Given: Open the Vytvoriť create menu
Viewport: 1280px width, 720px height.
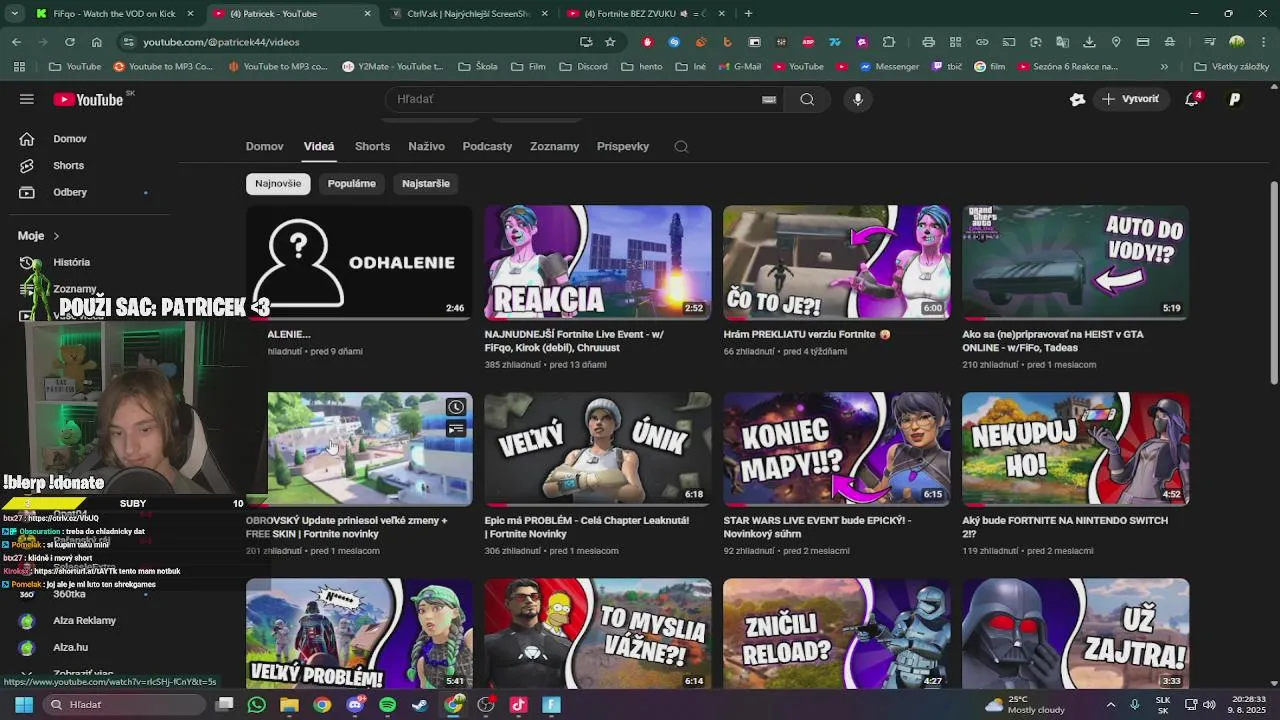Looking at the screenshot, I should 1131,99.
